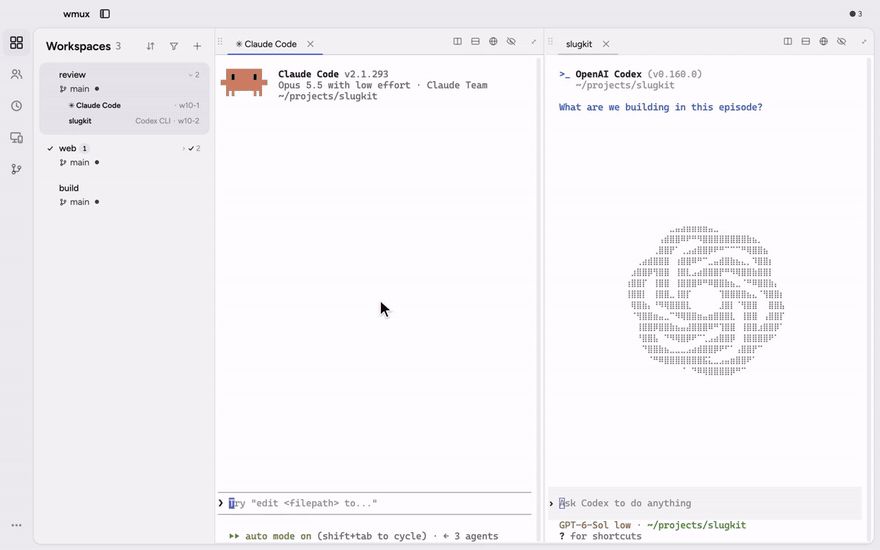Click the Workspaces panel heading
Image resolution: width=880 pixels, height=550 pixels.
coord(78,46)
